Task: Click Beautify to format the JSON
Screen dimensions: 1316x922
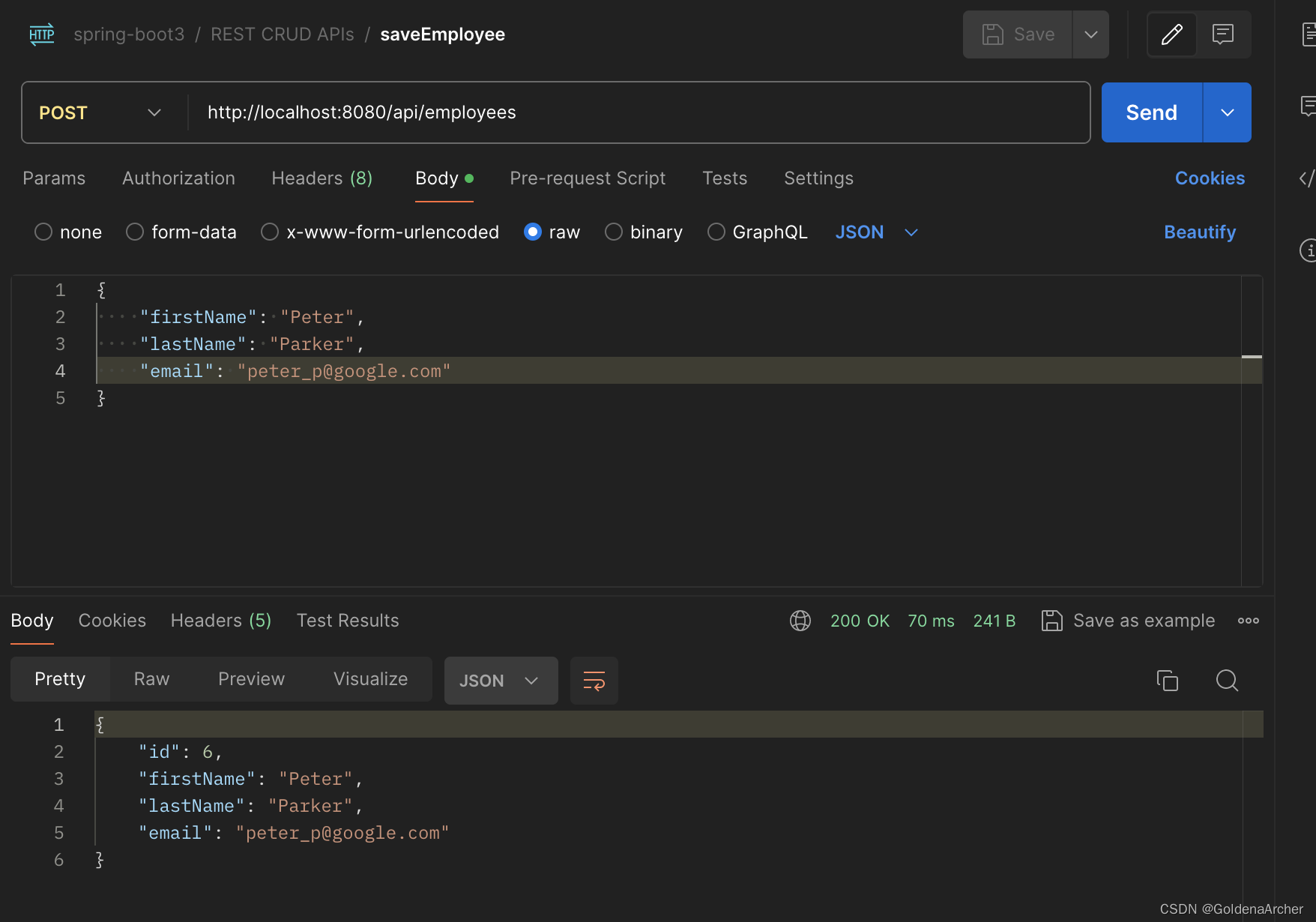Action: tap(1200, 232)
